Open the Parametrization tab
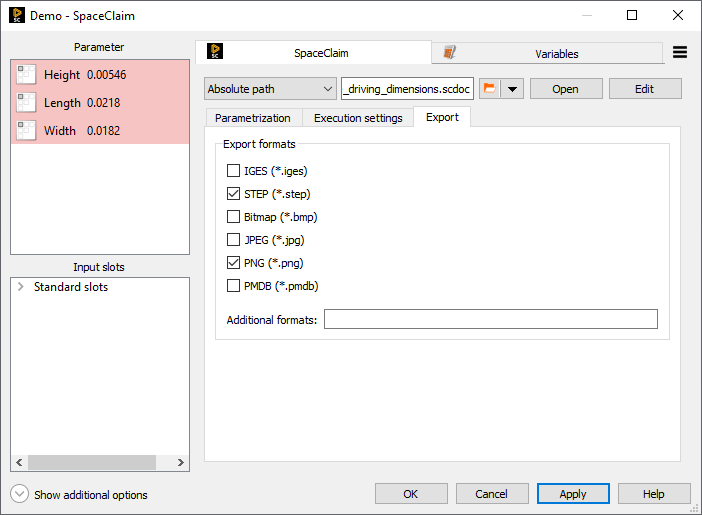Image resolution: width=702 pixels, height=515 pixels. point(253,118)
